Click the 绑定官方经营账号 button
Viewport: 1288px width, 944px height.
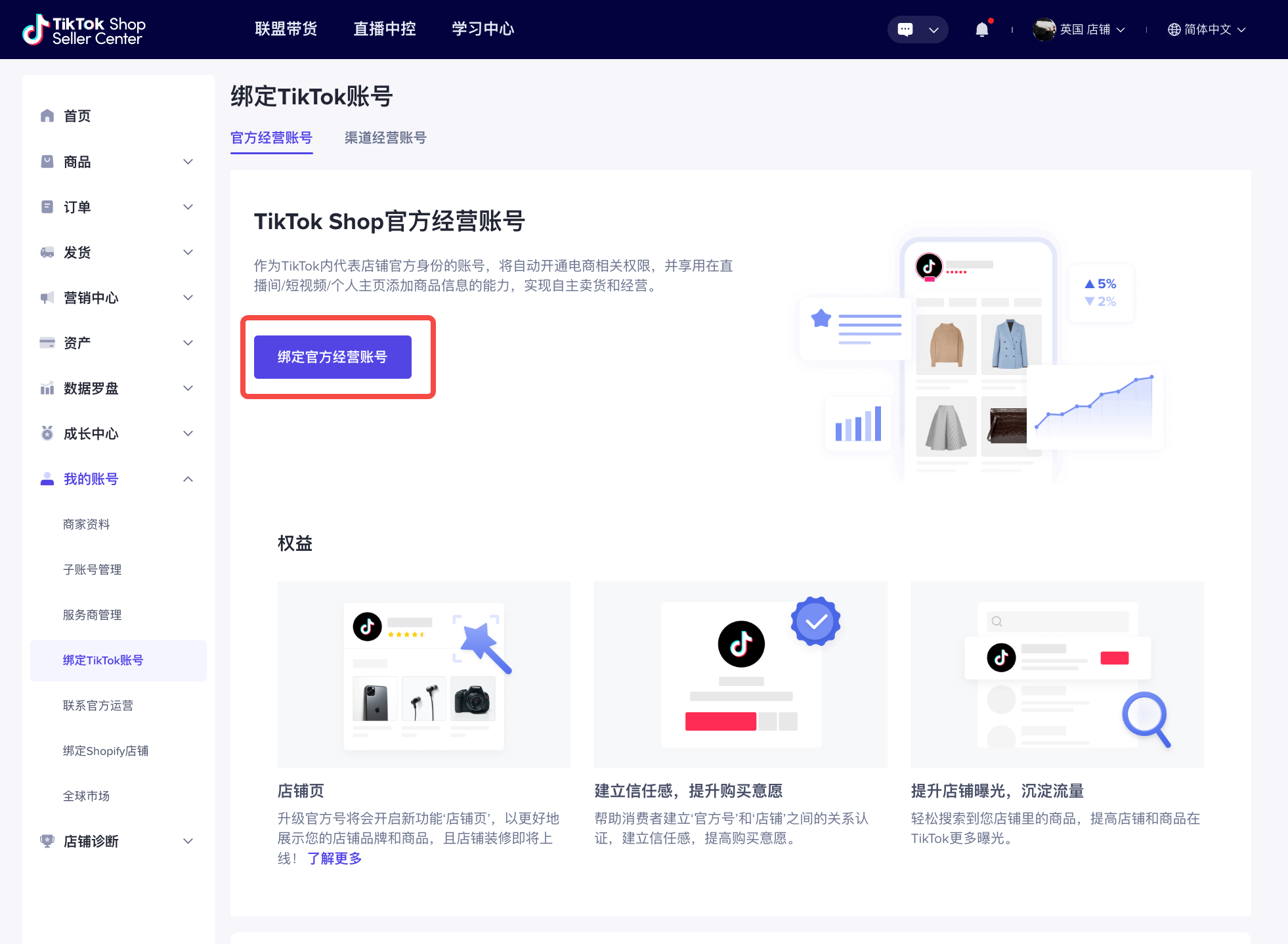pyautogui.click(x=333, y=357)
